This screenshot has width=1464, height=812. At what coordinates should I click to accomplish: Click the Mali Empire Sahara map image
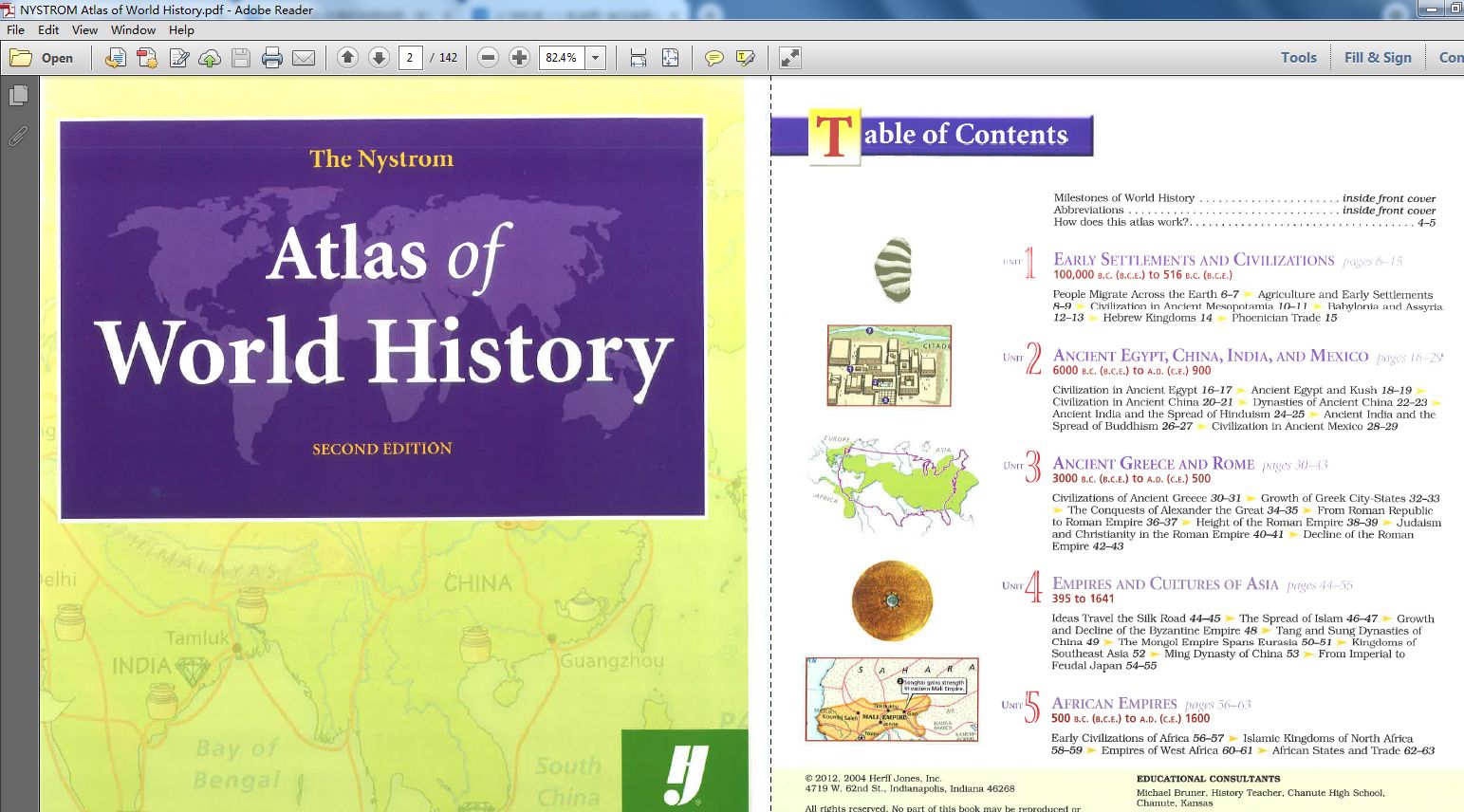coord(892,700)
